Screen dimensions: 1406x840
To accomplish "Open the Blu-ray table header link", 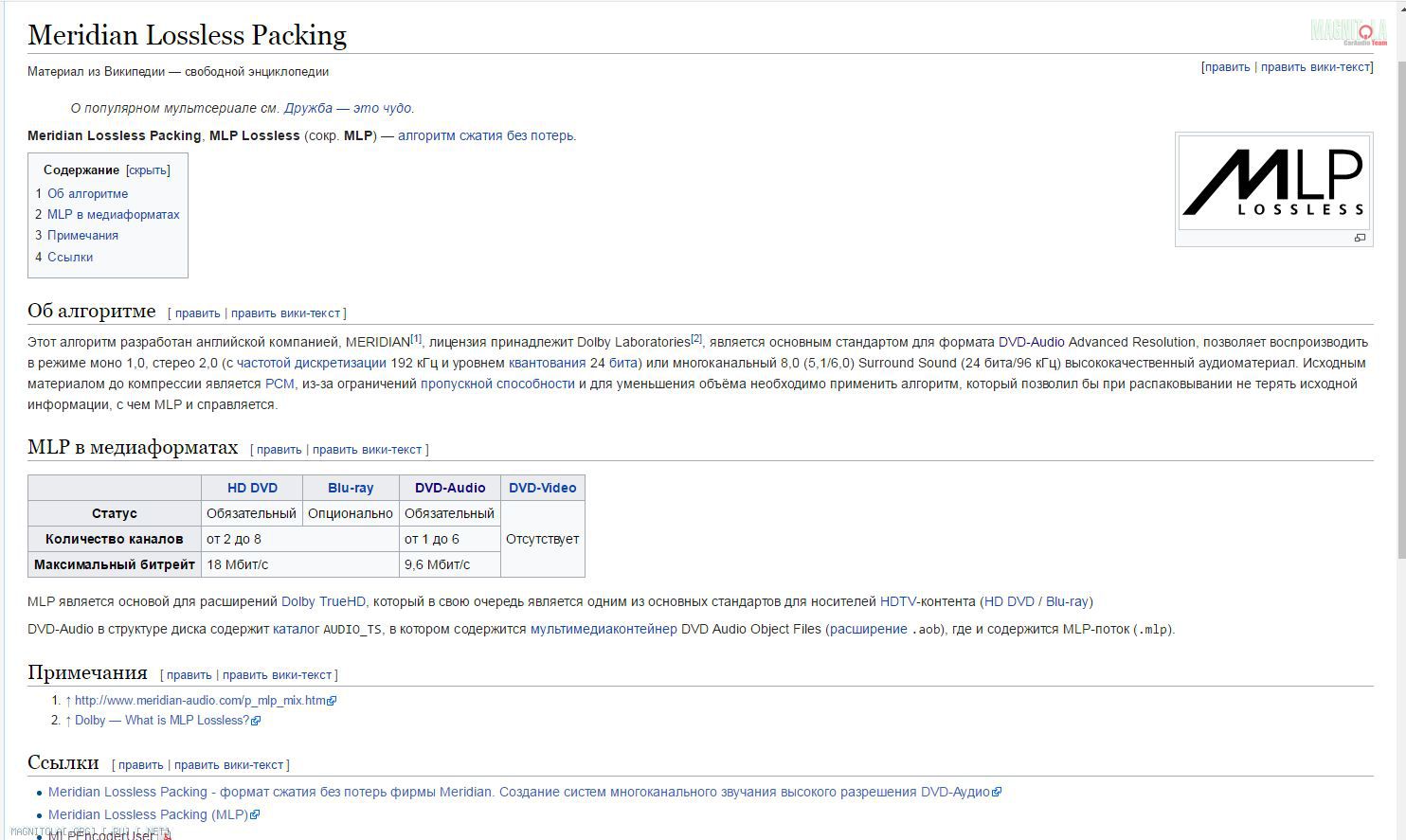I will tap(351, 488).
